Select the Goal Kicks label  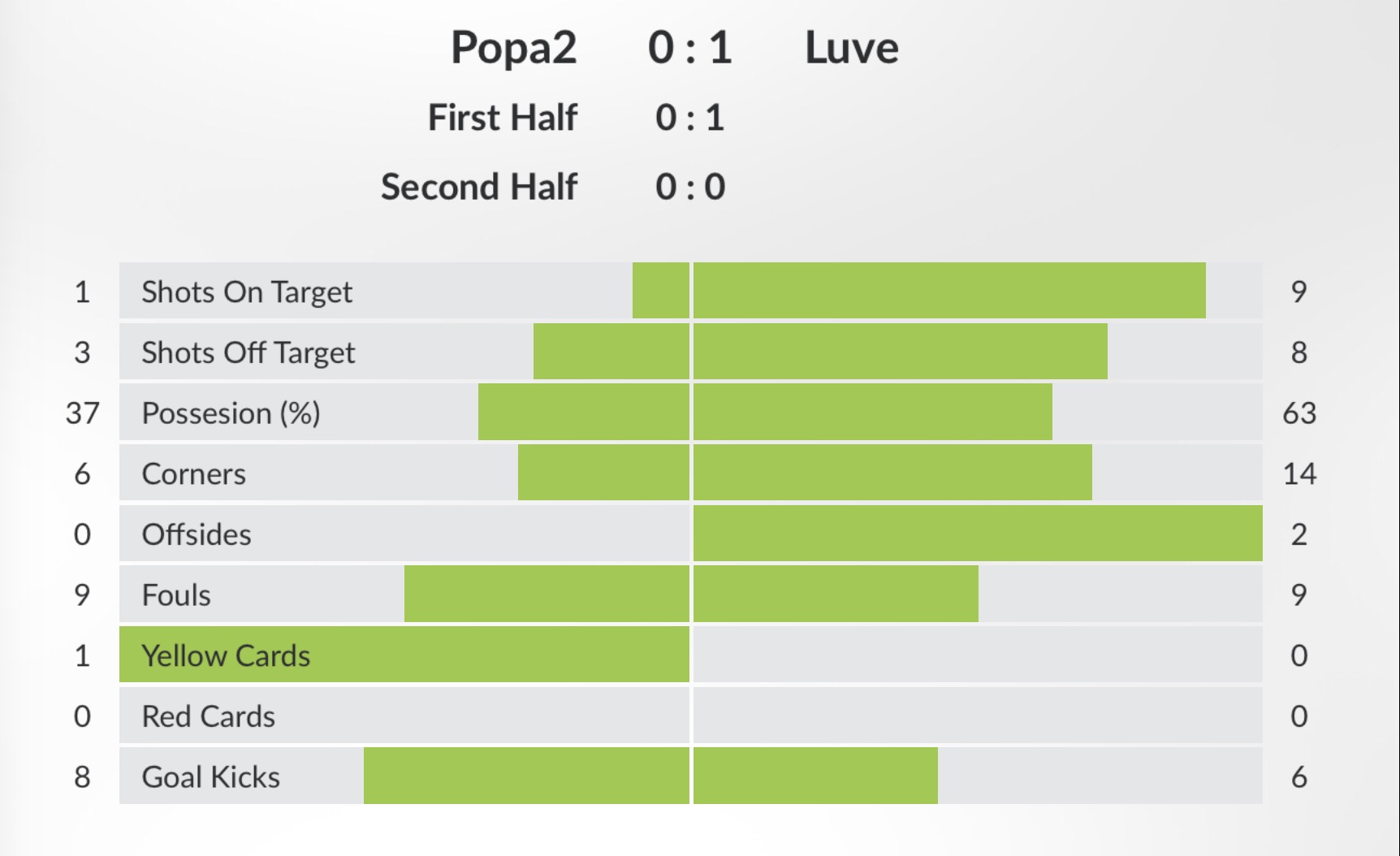pos(210,777)
